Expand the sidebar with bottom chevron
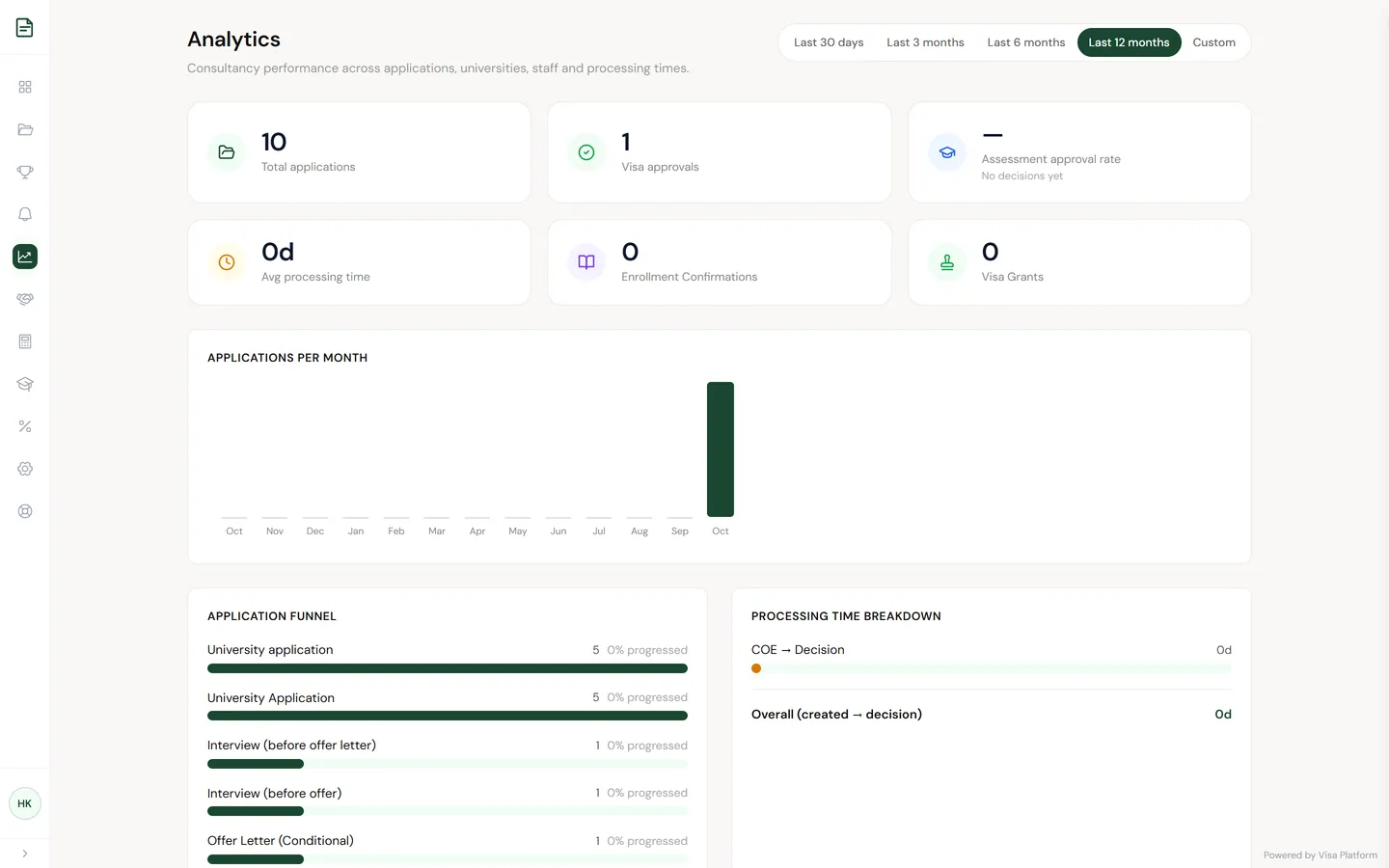Viewport: 1389px width, 868px height. 25,854
